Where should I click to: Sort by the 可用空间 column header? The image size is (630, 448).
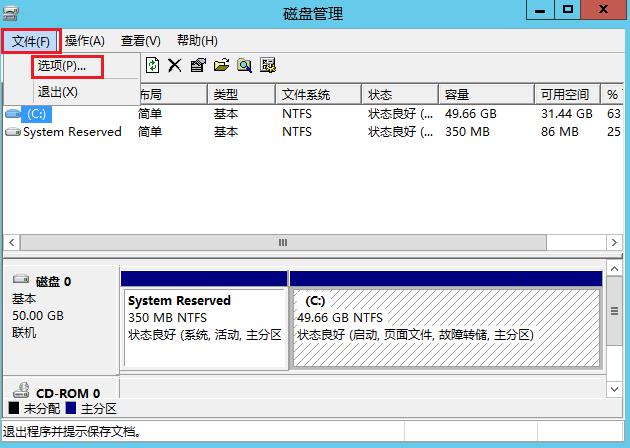568,94
